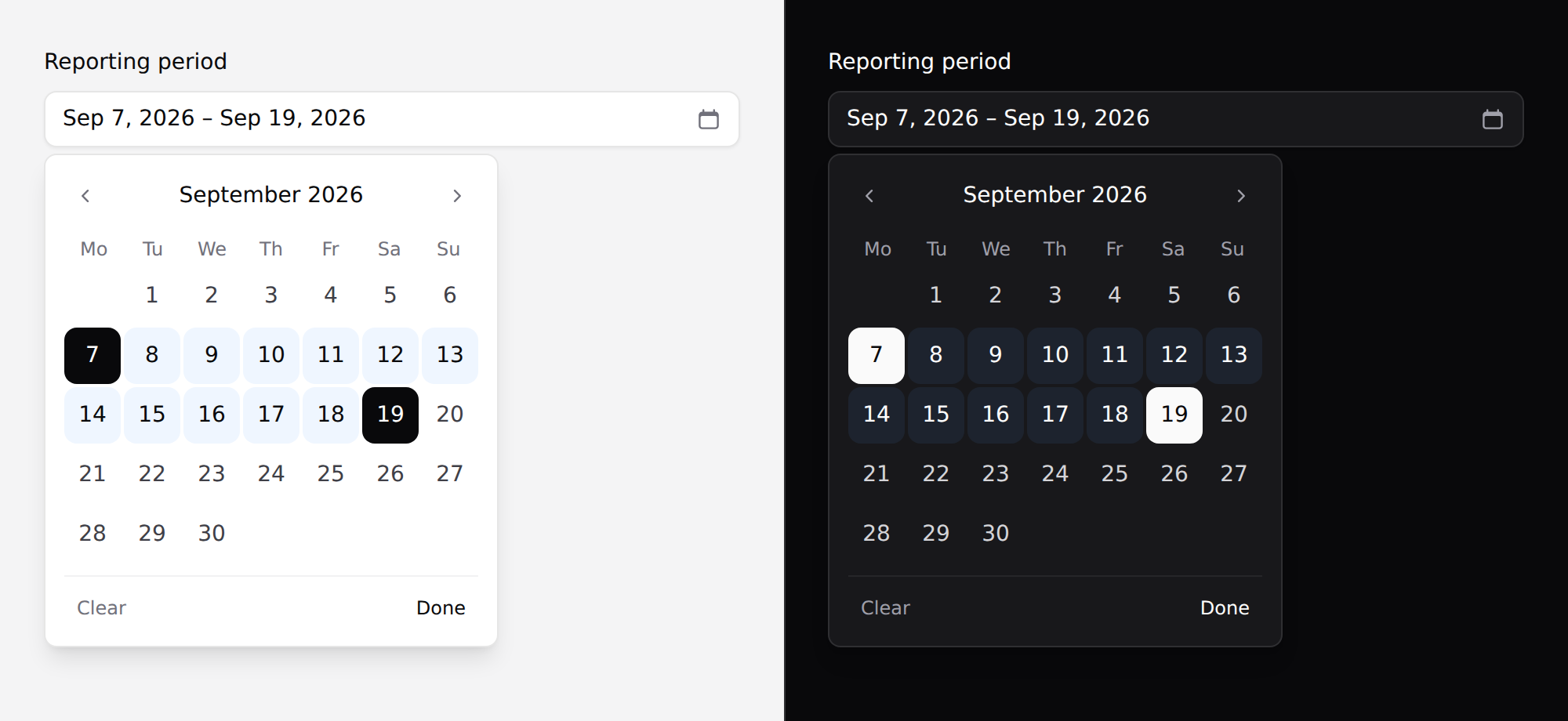This screenshot has width=1568, height=721.
Task: Pick day 30 in light calendar
Action: (212, 534)
